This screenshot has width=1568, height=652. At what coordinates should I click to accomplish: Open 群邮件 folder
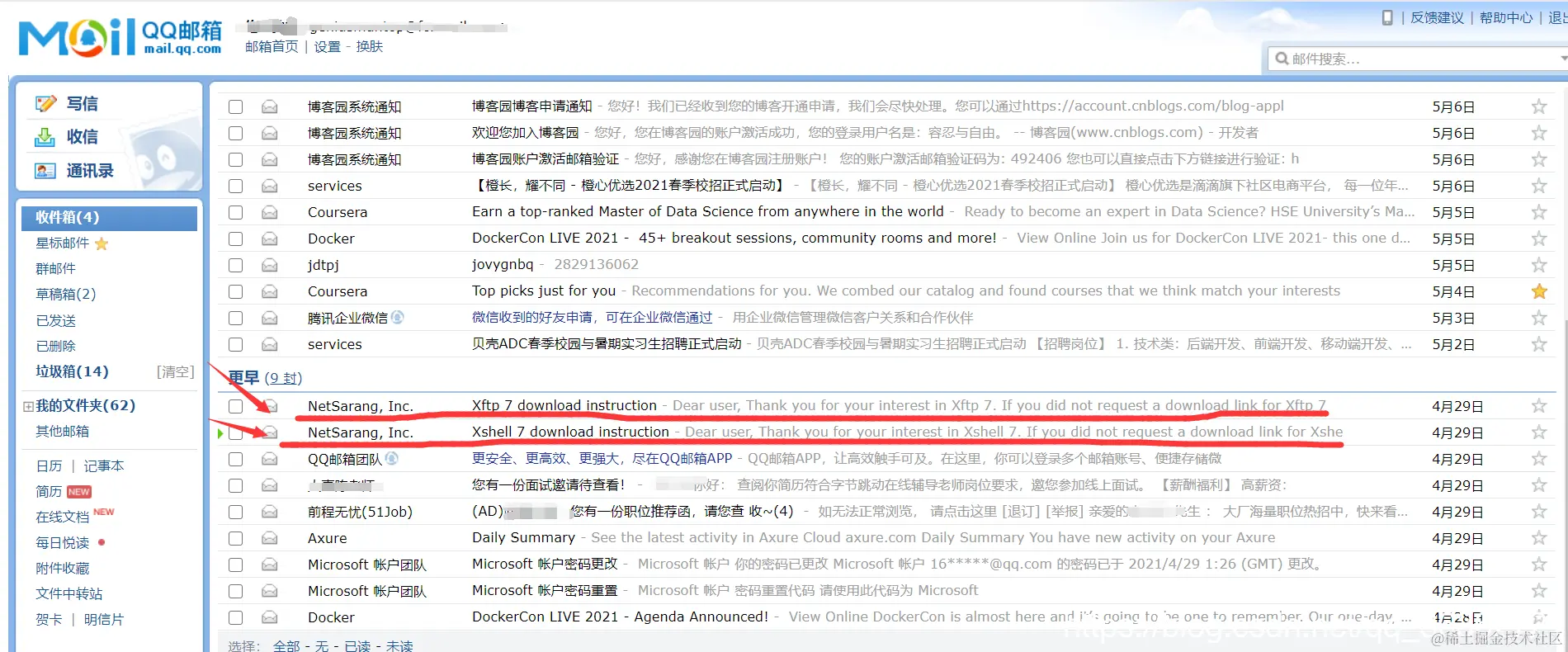pos(56,268)
